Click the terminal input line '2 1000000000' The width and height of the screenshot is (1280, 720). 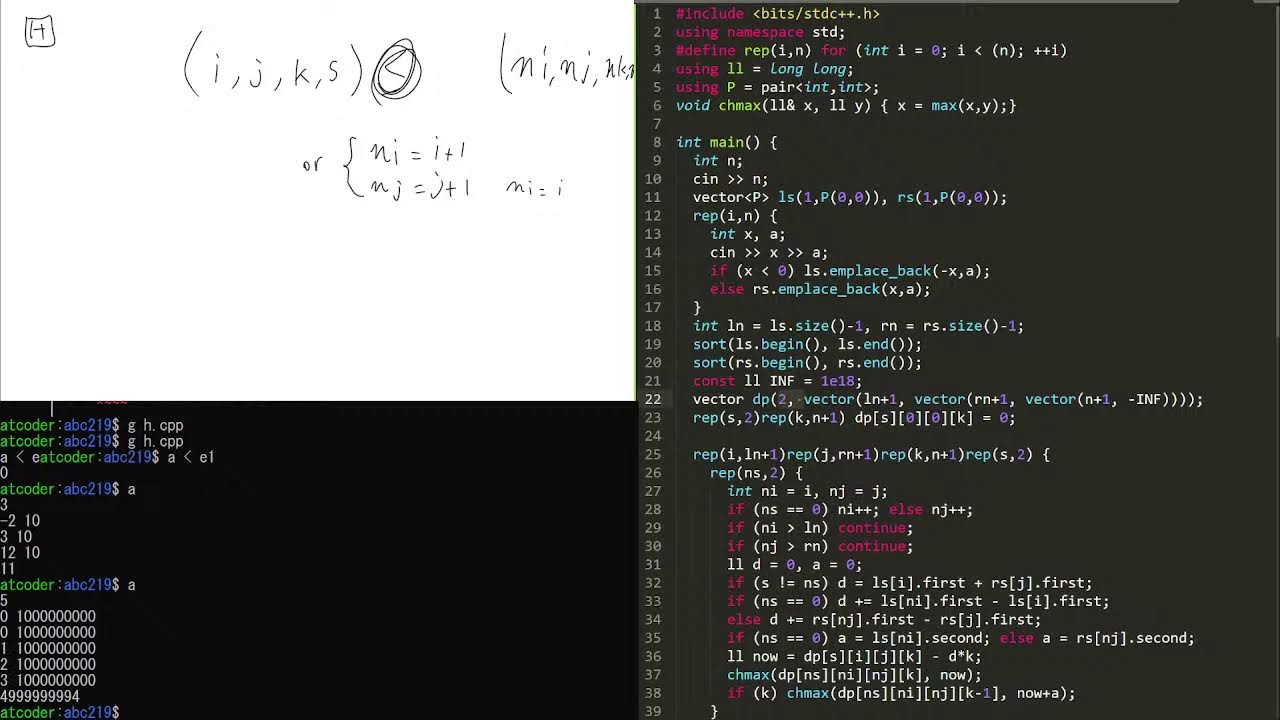(x=48, y=665)
